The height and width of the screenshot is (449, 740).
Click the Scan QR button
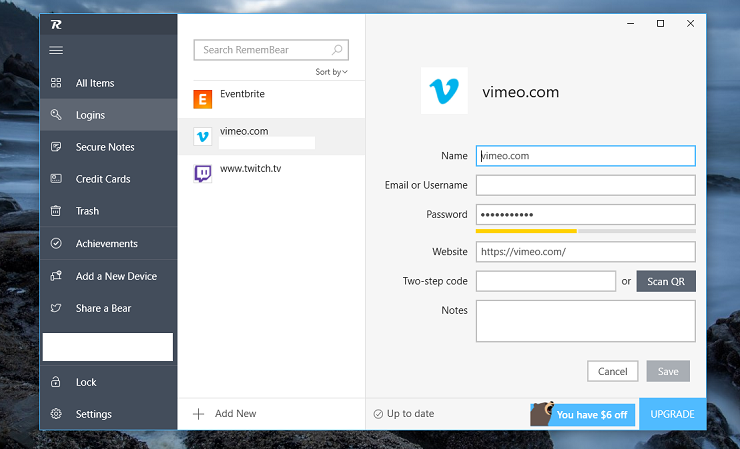(x=666, y=281)
